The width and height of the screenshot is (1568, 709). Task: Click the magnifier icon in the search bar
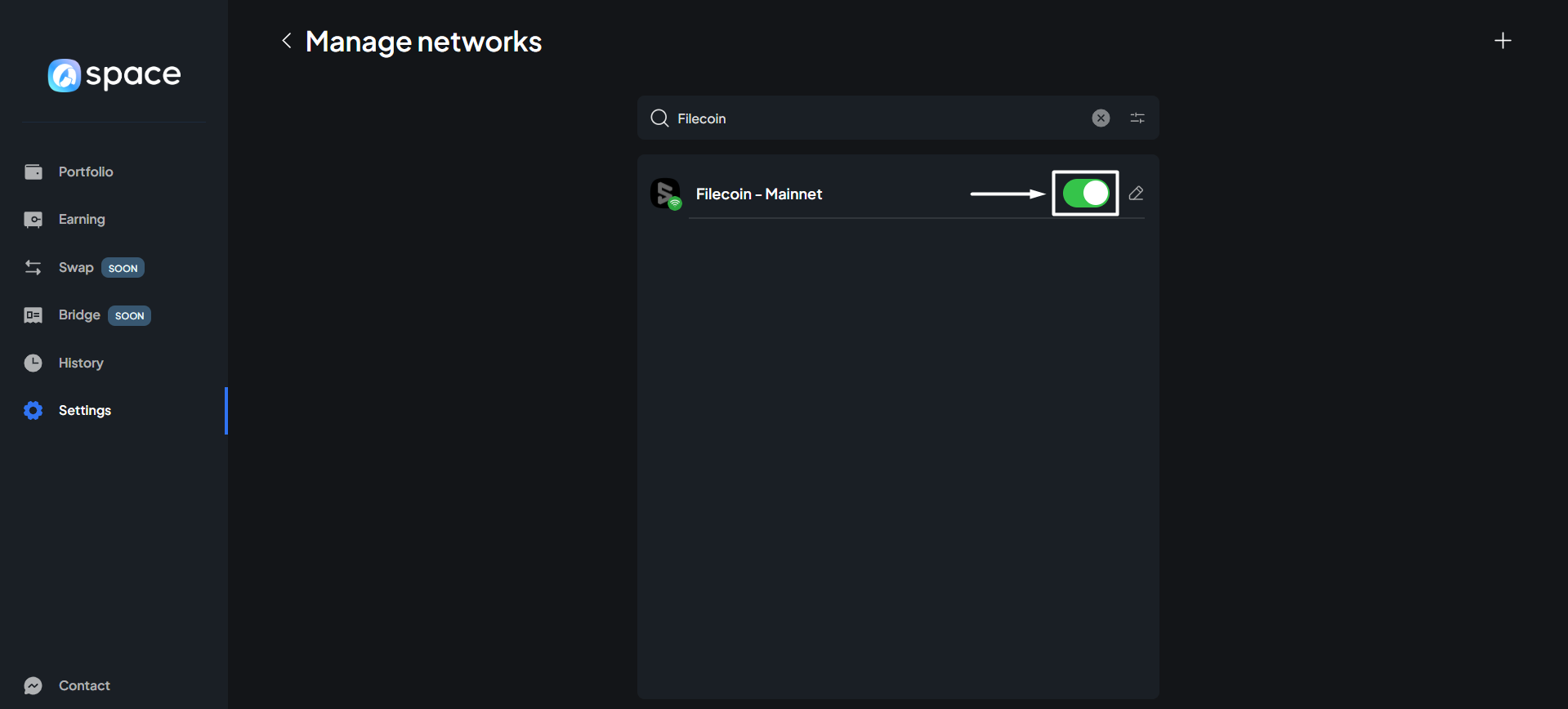tap(659, 118)
